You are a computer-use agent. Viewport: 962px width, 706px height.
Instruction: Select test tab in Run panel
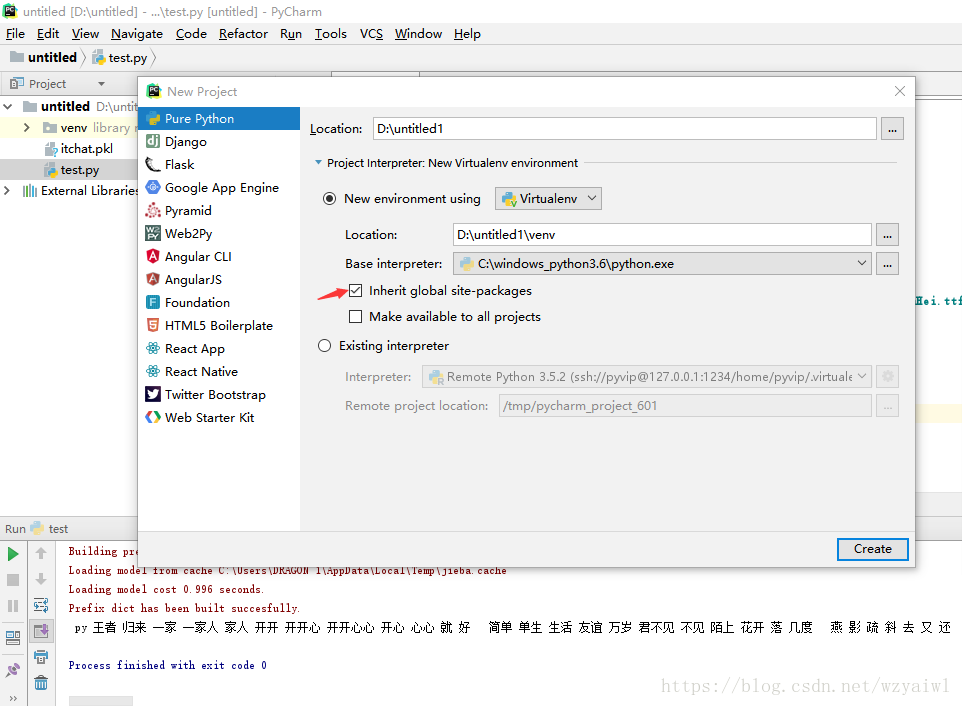click(50, 529)
